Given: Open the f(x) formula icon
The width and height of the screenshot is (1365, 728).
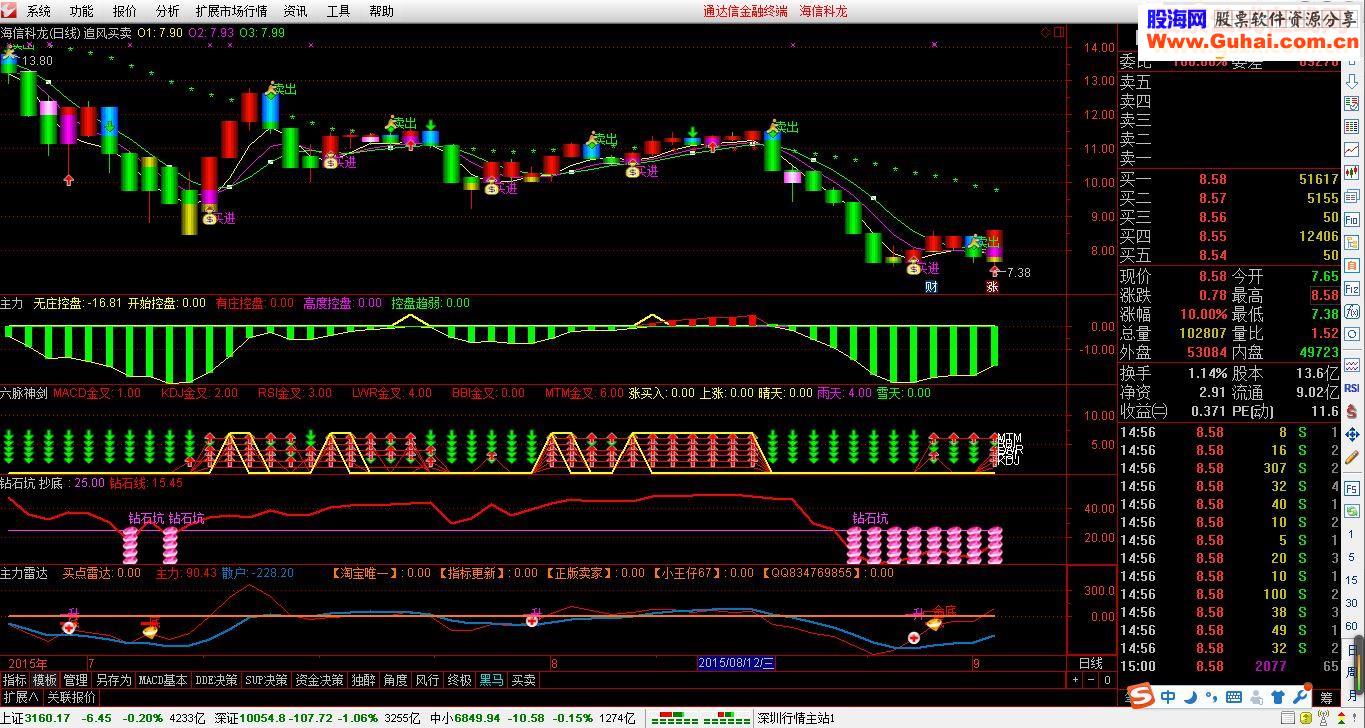Looking at the screenshot, I should tap(1352, 311).
